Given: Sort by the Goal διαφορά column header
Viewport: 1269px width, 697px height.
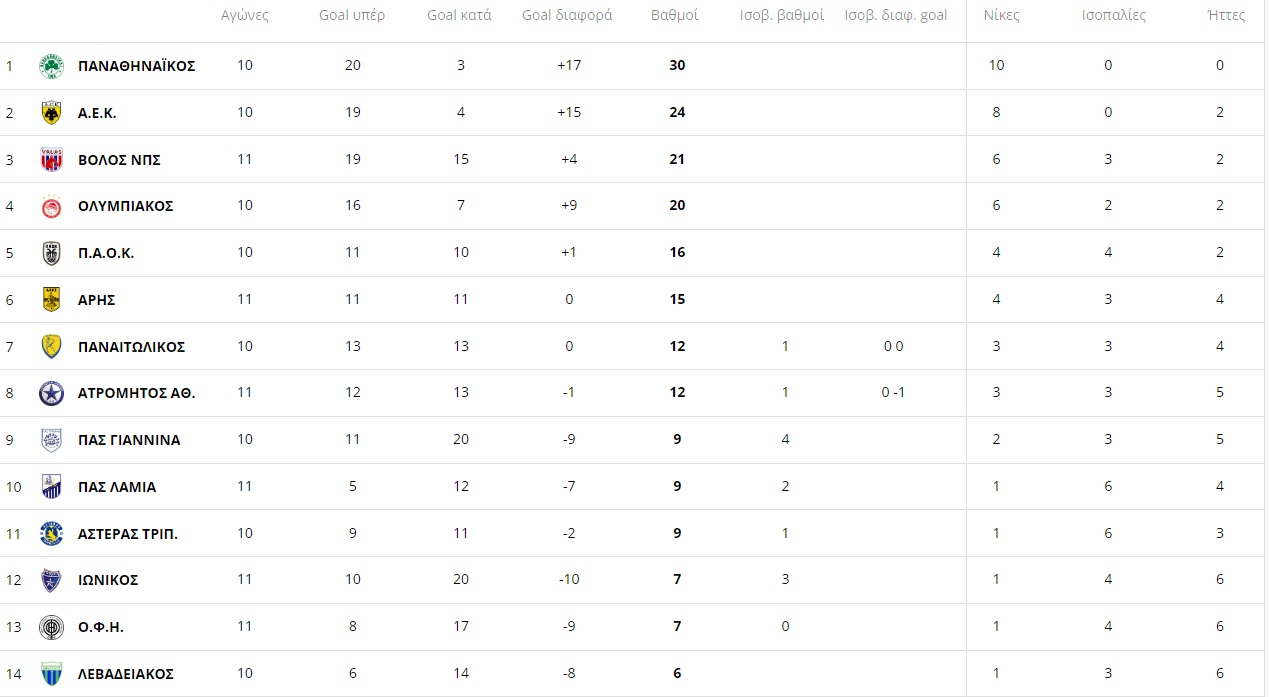Looking at the screenshot, I should pos(567,16).
